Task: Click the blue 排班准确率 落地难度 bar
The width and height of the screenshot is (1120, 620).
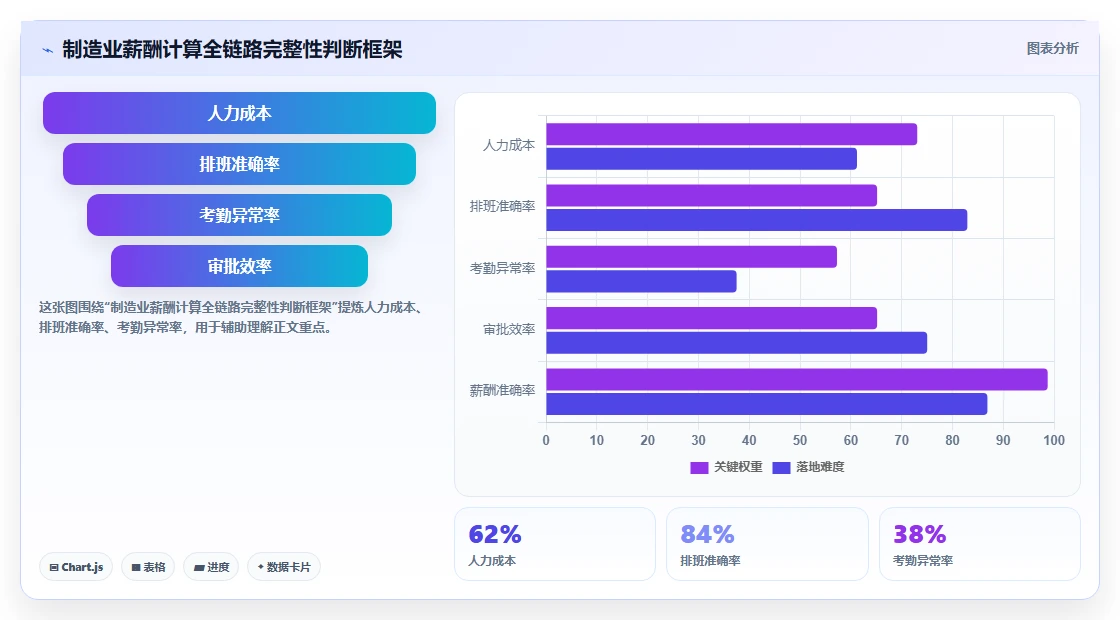Action: (x=756, y=220)
